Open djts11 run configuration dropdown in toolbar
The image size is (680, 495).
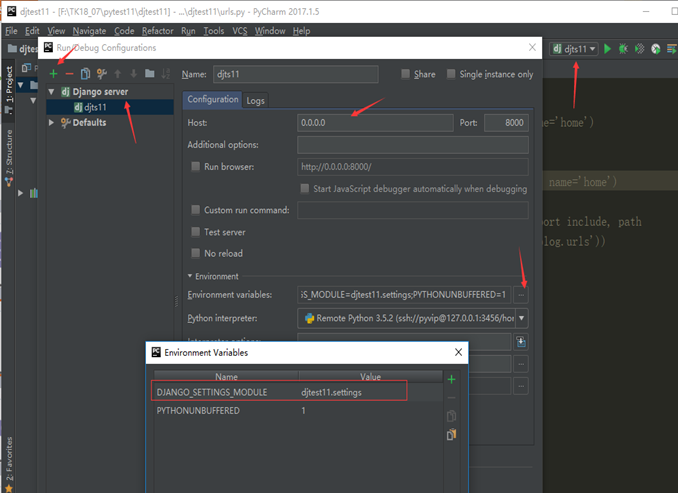(575, 49)
